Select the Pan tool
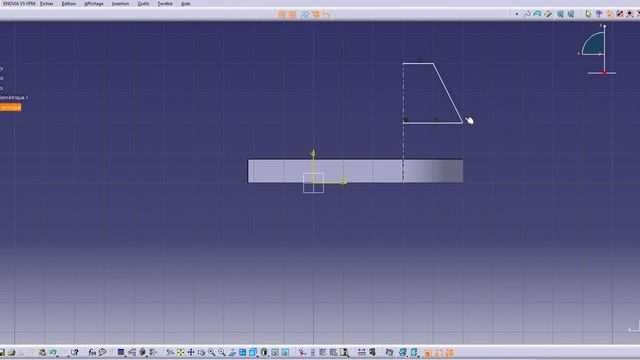The height and width of the screenshot is (360, 640). tap(191, 352)
